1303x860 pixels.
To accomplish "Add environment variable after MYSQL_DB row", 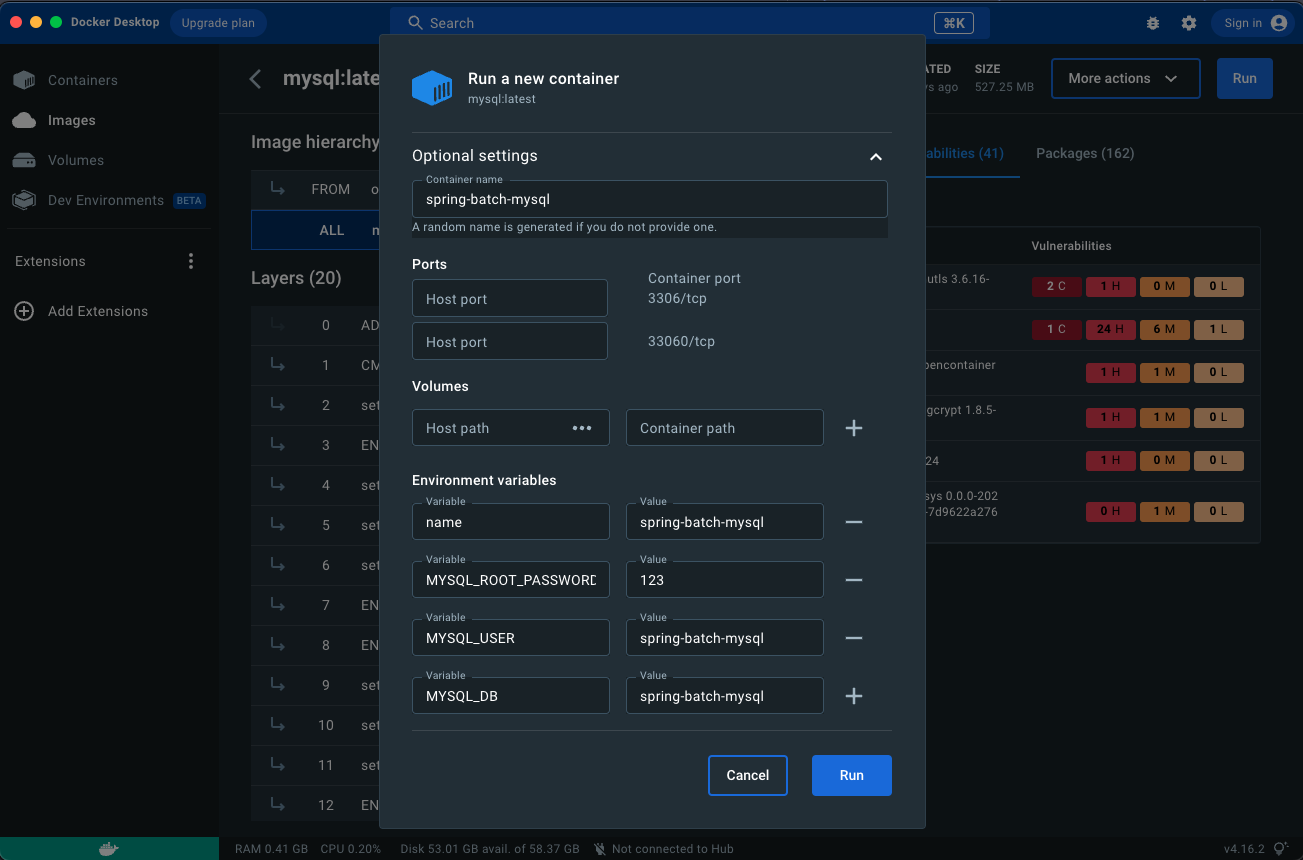I will click(854, 696).
